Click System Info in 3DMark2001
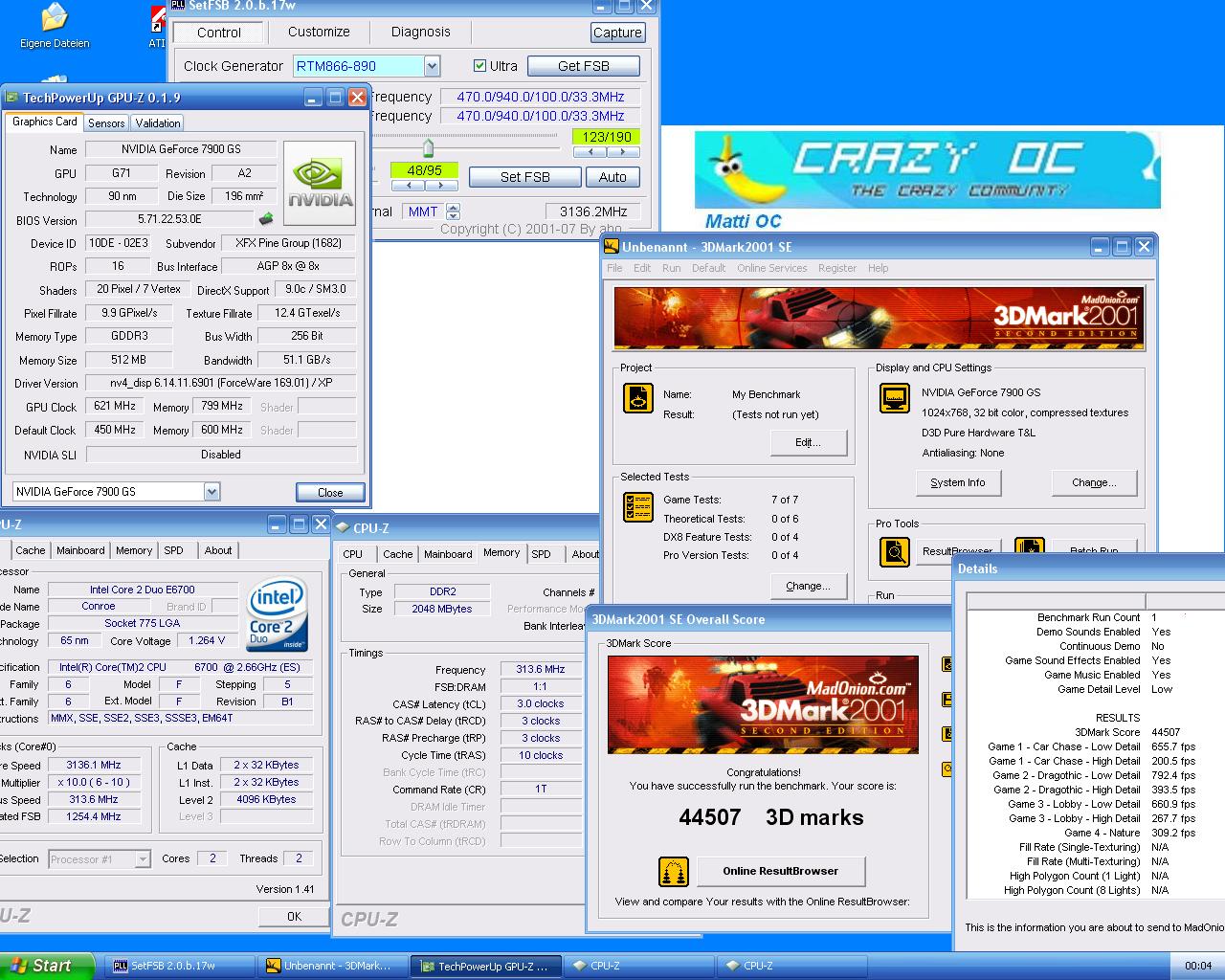This screenshot has height=980, width=1225. click(x=958, y=482)
